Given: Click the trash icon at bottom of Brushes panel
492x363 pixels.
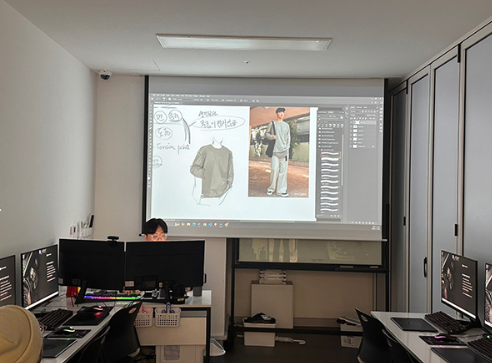Looking at the screenshot, I should [339, 216].
